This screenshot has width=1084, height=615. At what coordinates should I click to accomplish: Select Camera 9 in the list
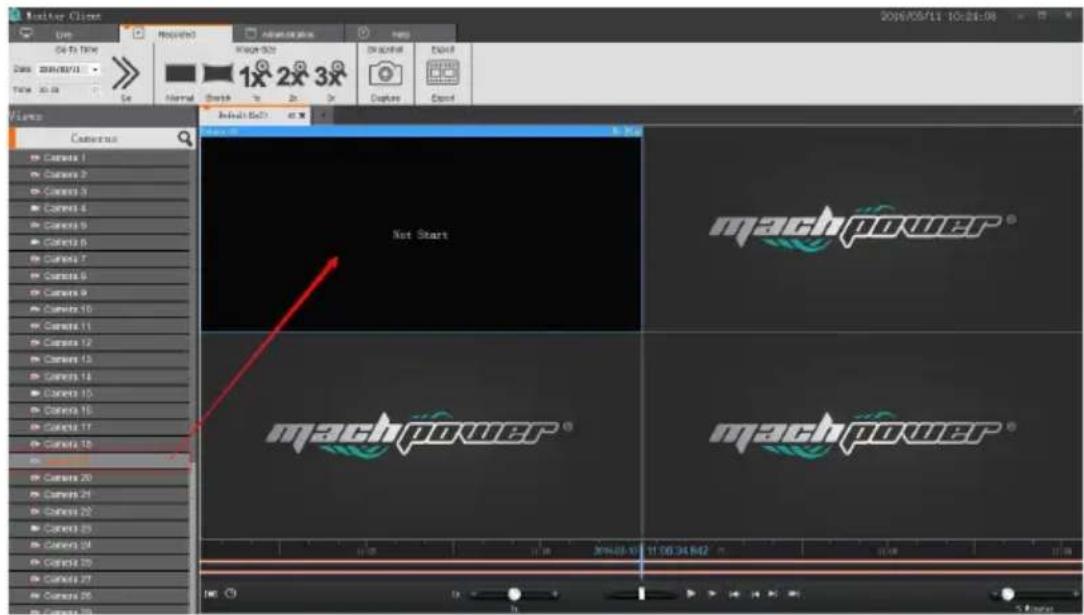(100, 293)
